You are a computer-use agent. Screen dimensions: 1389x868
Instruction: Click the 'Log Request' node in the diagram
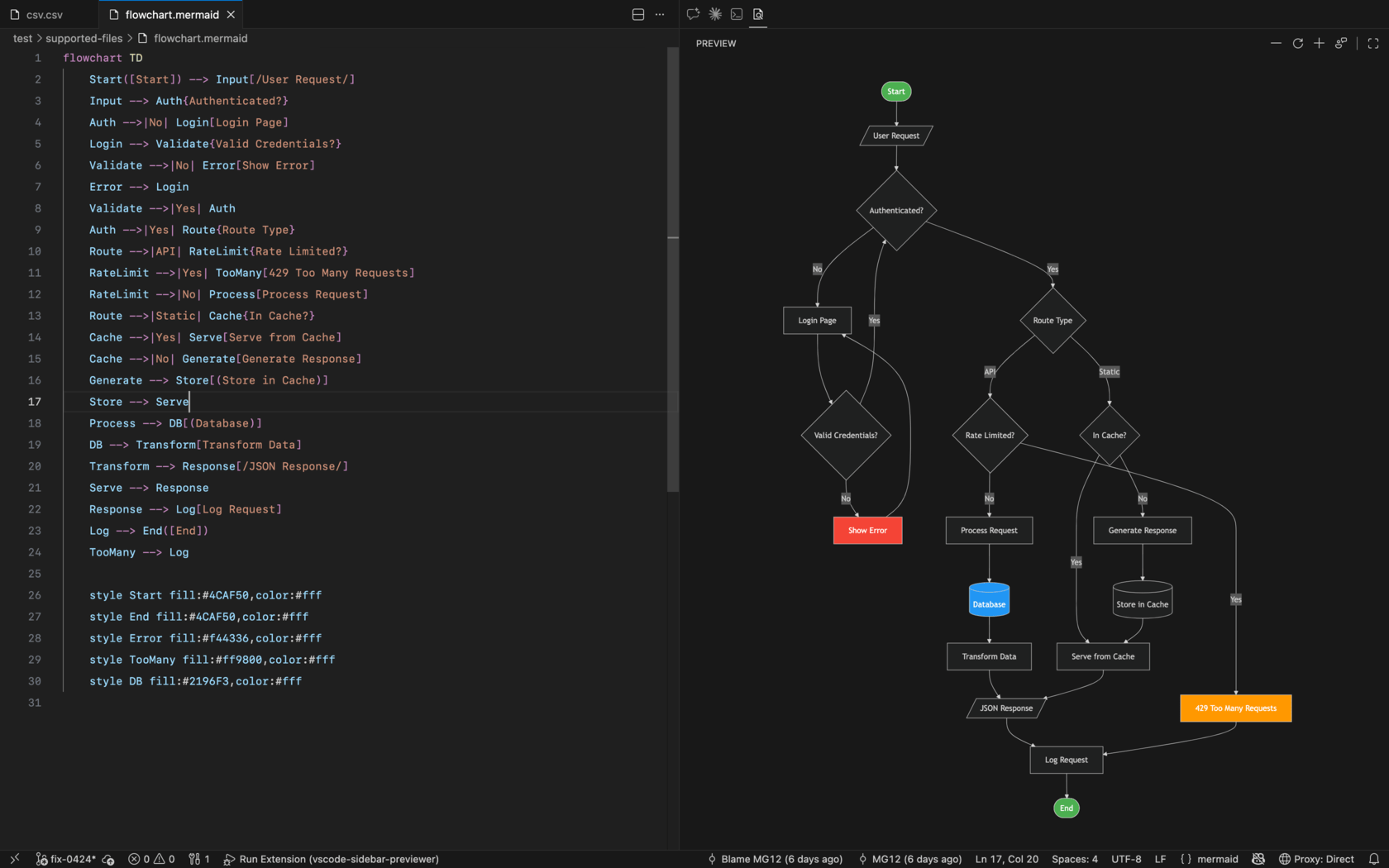click(x=1067, y=761)
